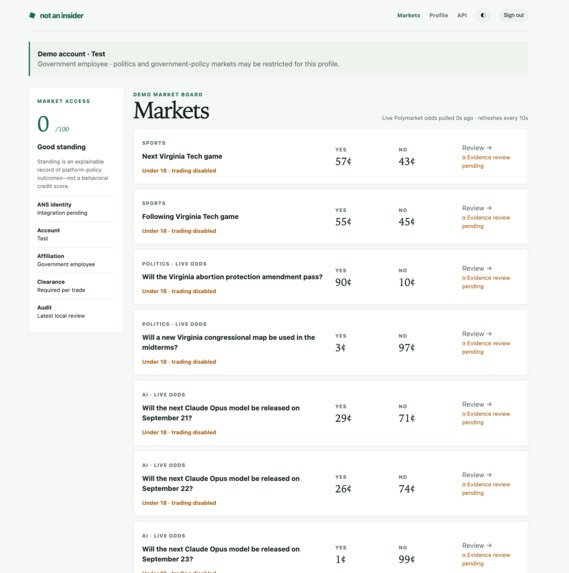This screenshot has width=569, height=573.
Task: Open Review for Following Virginia Tech game
Action: coord(477,208)
